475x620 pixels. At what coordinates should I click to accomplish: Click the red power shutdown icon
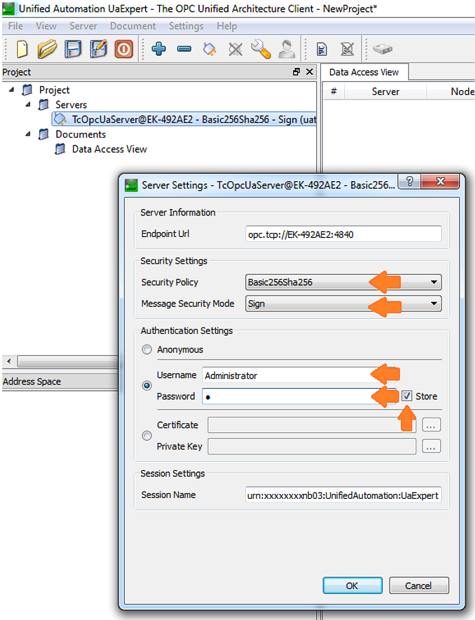pos(124,49)
